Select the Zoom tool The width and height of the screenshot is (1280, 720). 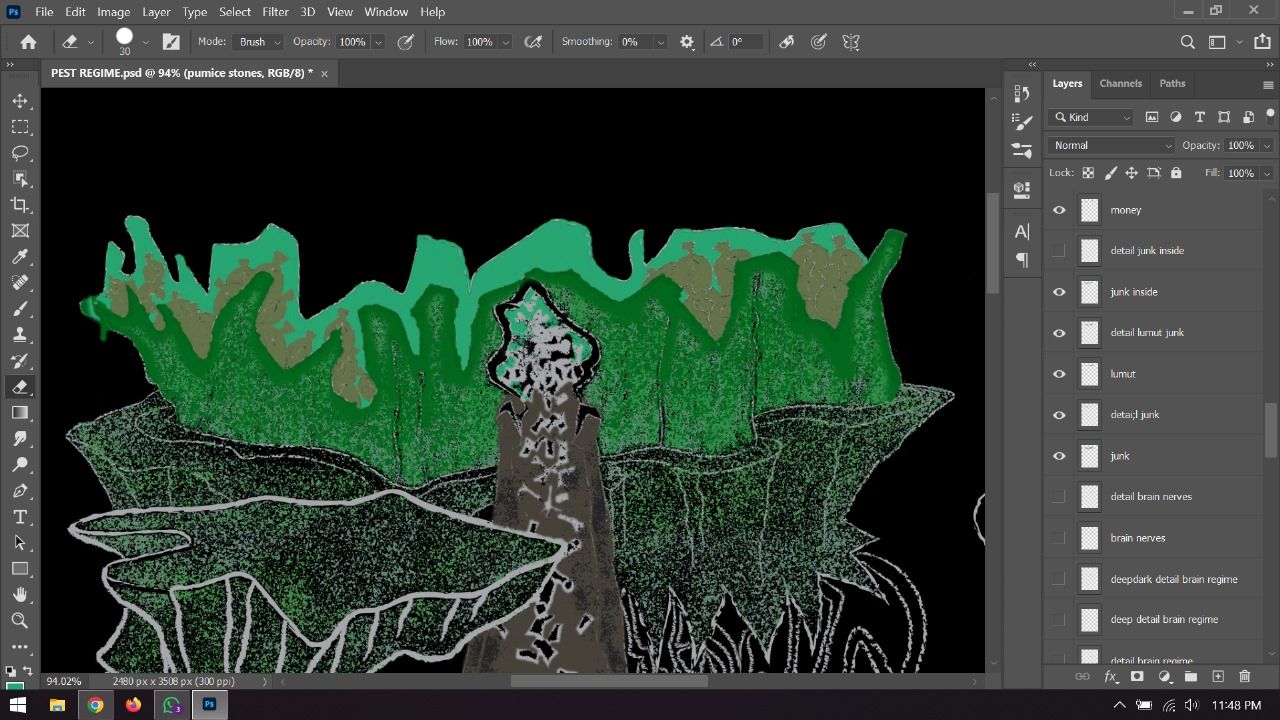click(x=20, y=621)
